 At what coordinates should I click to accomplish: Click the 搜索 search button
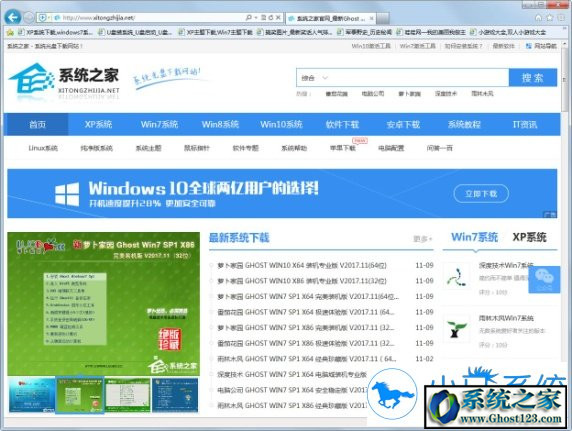533,78
